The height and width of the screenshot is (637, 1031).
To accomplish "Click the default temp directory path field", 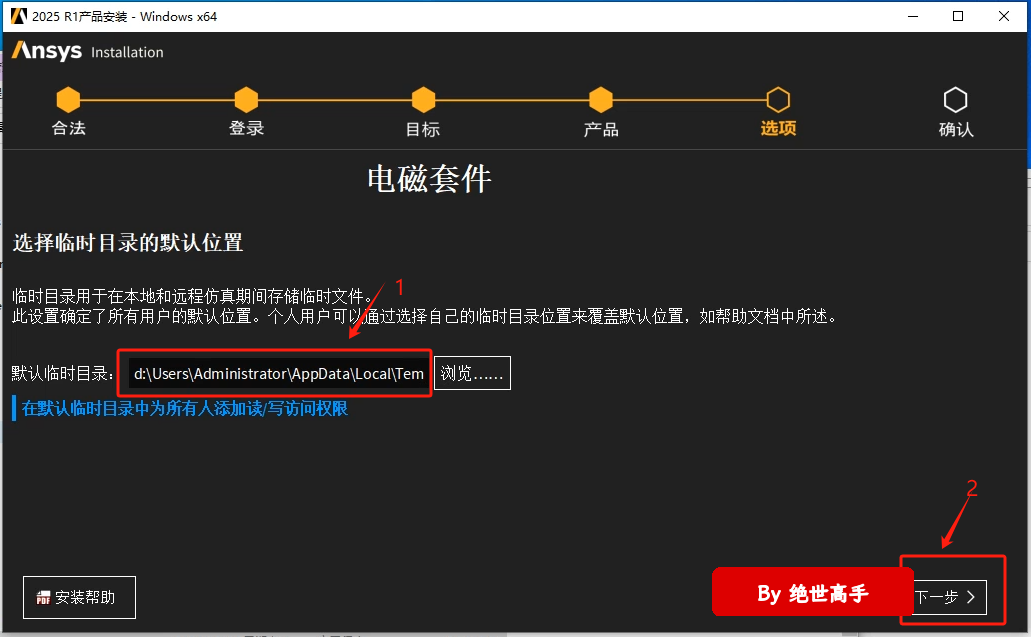I will [277, 373].
